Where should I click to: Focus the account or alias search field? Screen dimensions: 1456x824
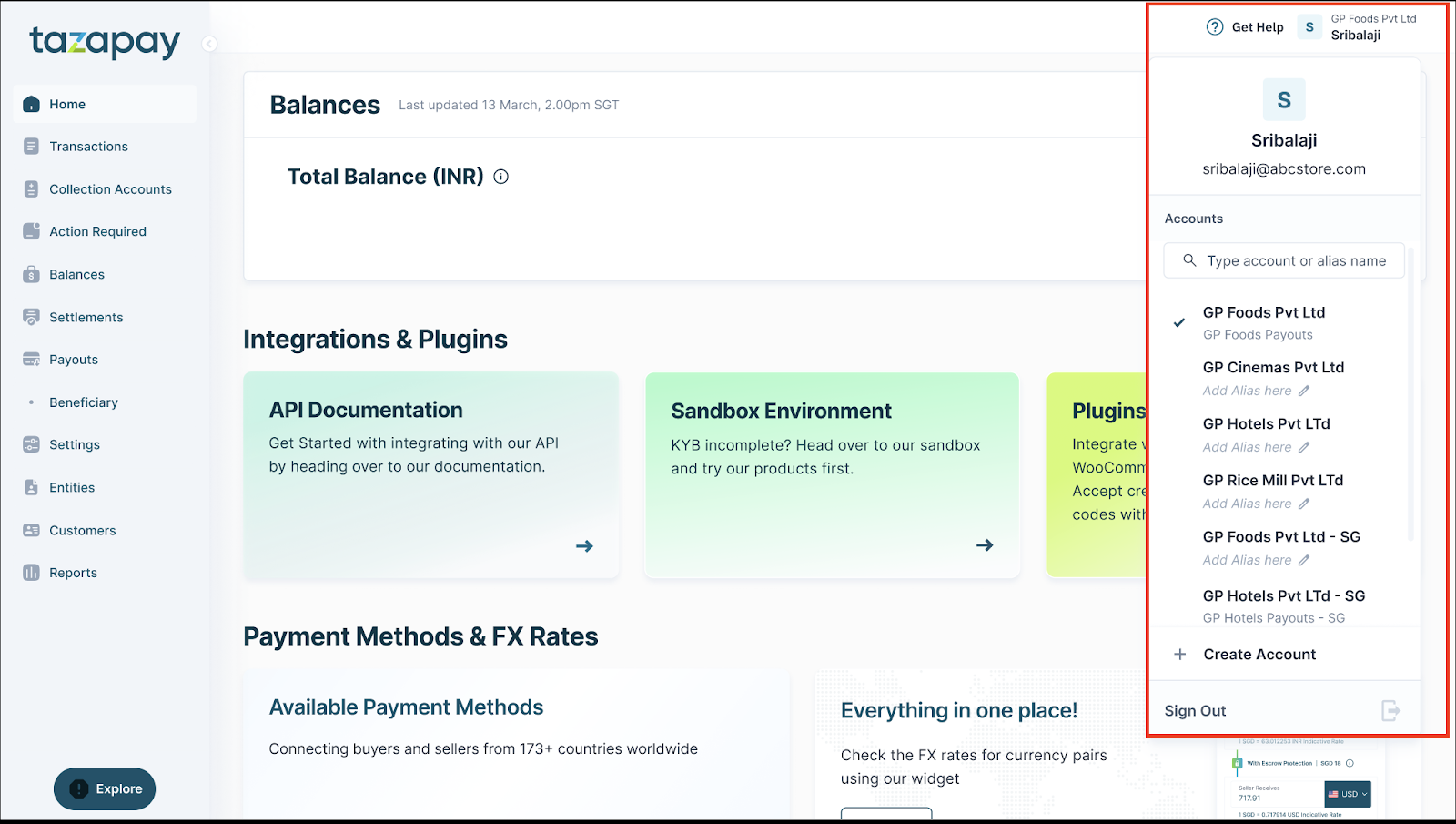click(x=1284, y=260)
